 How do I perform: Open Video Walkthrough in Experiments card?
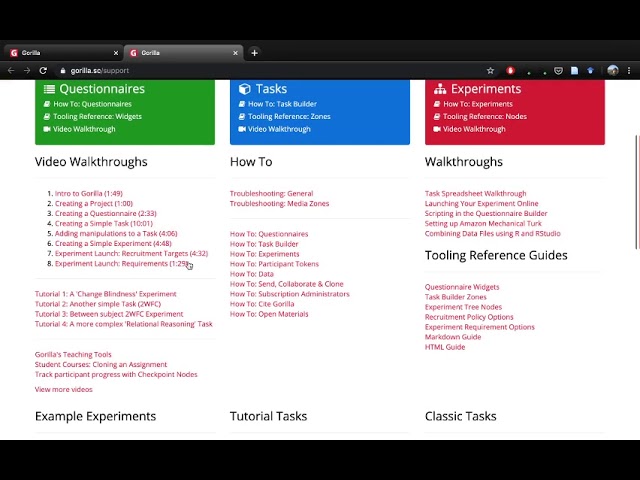click(x=474, y=129)
